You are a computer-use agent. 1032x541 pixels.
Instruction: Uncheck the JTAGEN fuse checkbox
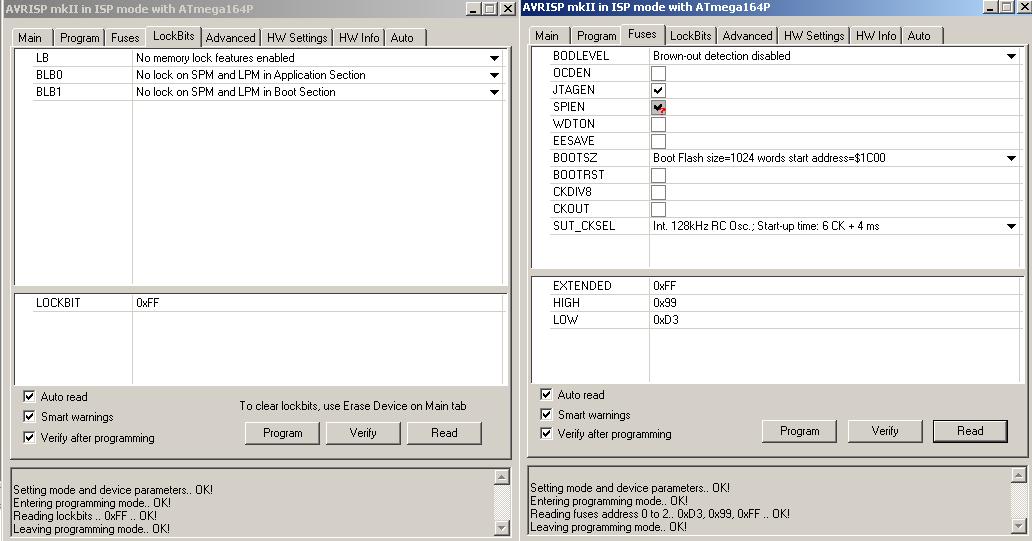tap(658, 90)
